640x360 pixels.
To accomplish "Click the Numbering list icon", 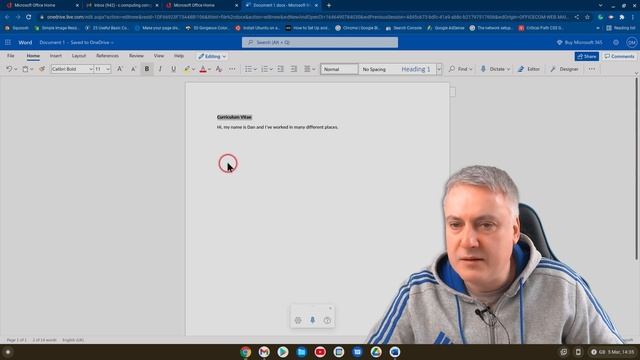I will [x=264, y=69].
